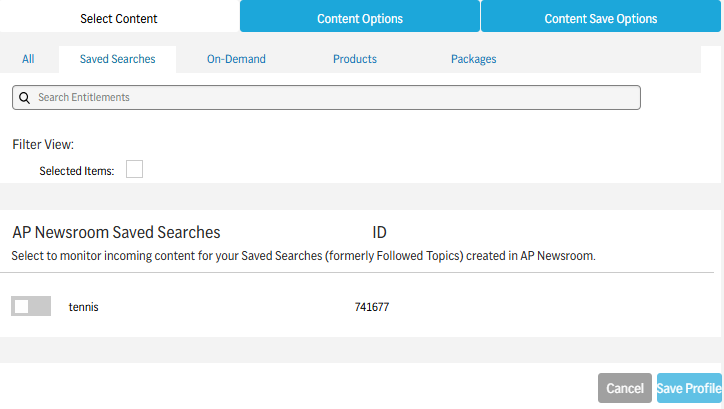Open the Saved Searches tab
Screen dimensions: 724x409
118,59
